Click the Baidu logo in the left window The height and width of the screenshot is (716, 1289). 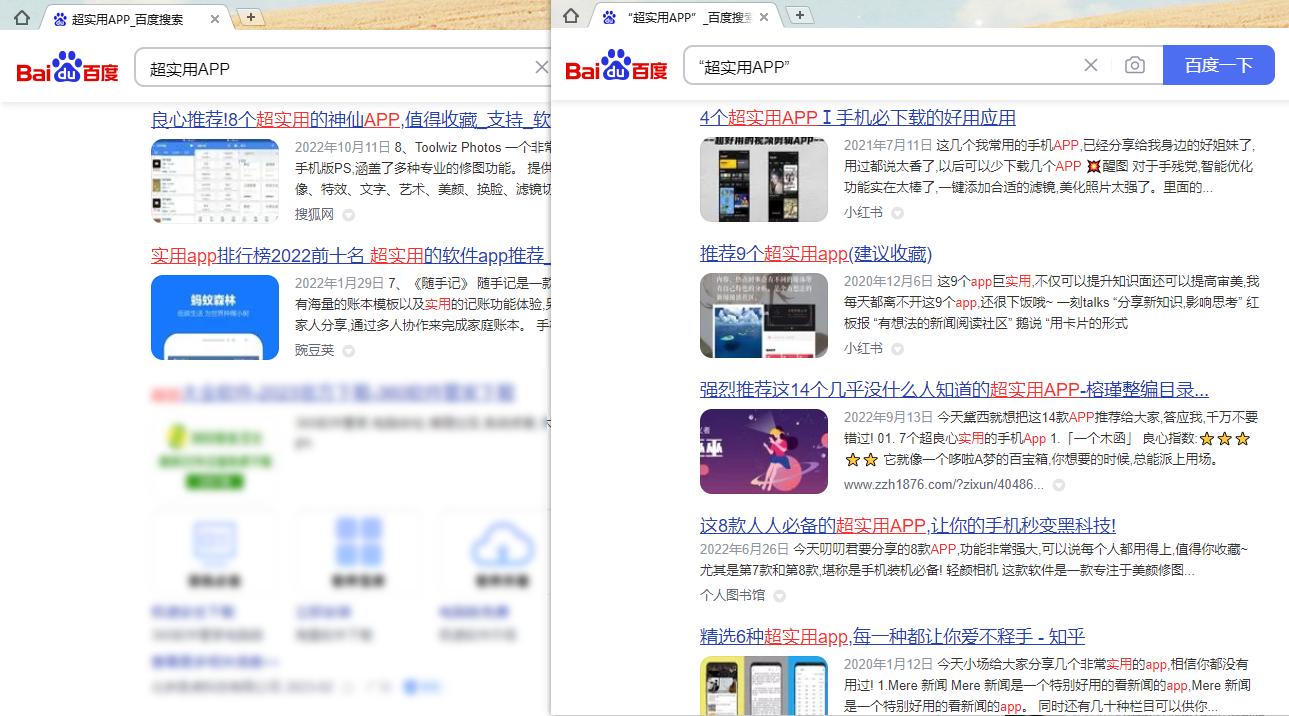coord(66,68)
